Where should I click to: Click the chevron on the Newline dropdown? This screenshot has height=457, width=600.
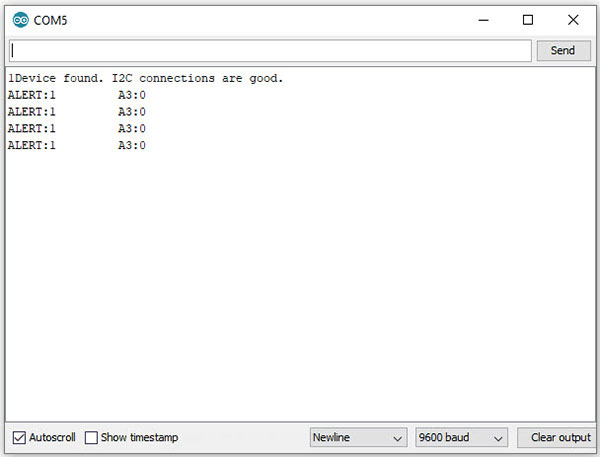coord(398,439)
